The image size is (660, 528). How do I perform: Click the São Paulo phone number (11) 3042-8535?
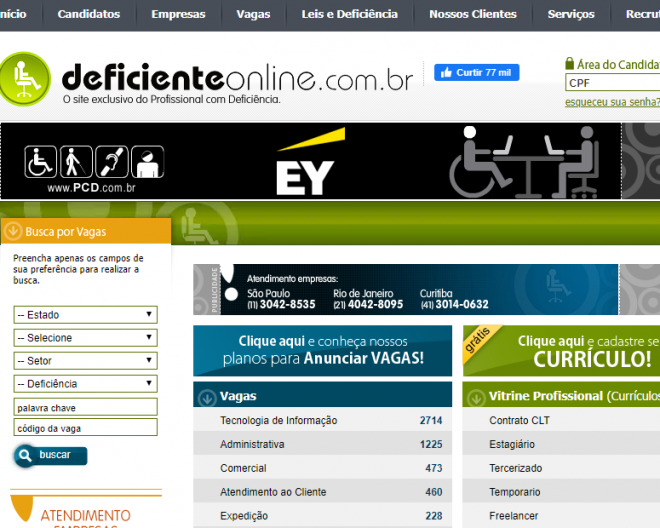[x=281, y=304]
